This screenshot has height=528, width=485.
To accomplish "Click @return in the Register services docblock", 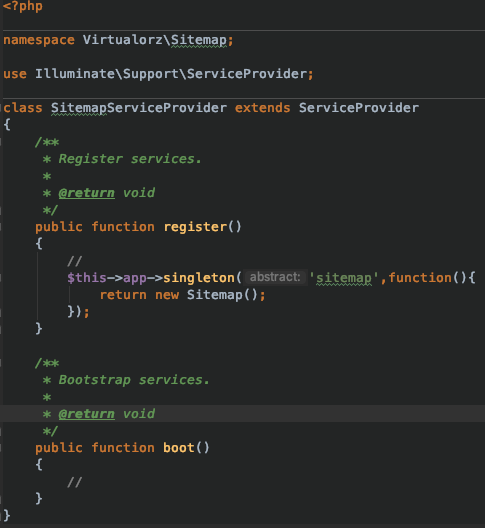I will (x=87, y=193).
